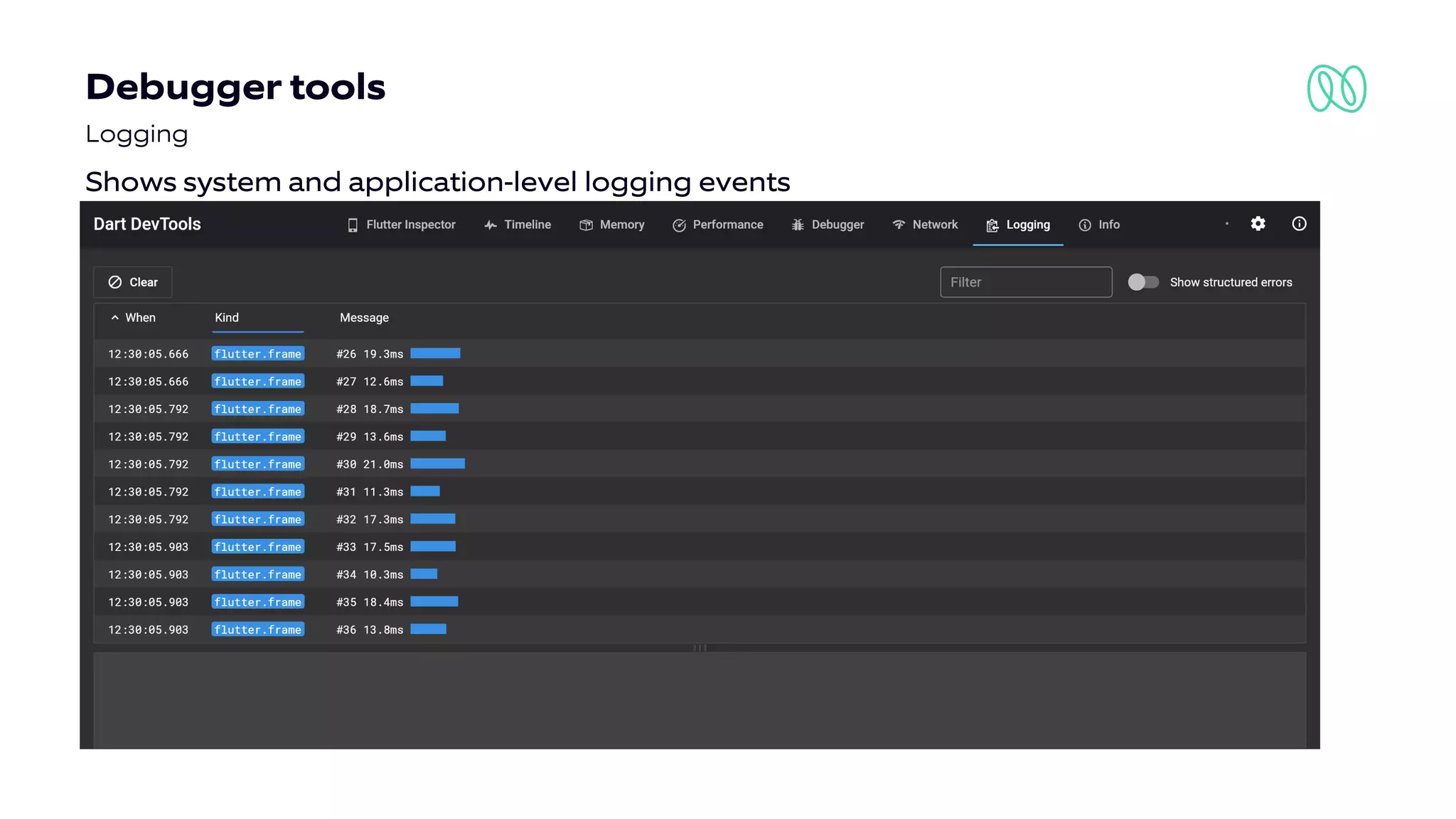Open the Network tab

pyautogui.click(x=925, y=225)
